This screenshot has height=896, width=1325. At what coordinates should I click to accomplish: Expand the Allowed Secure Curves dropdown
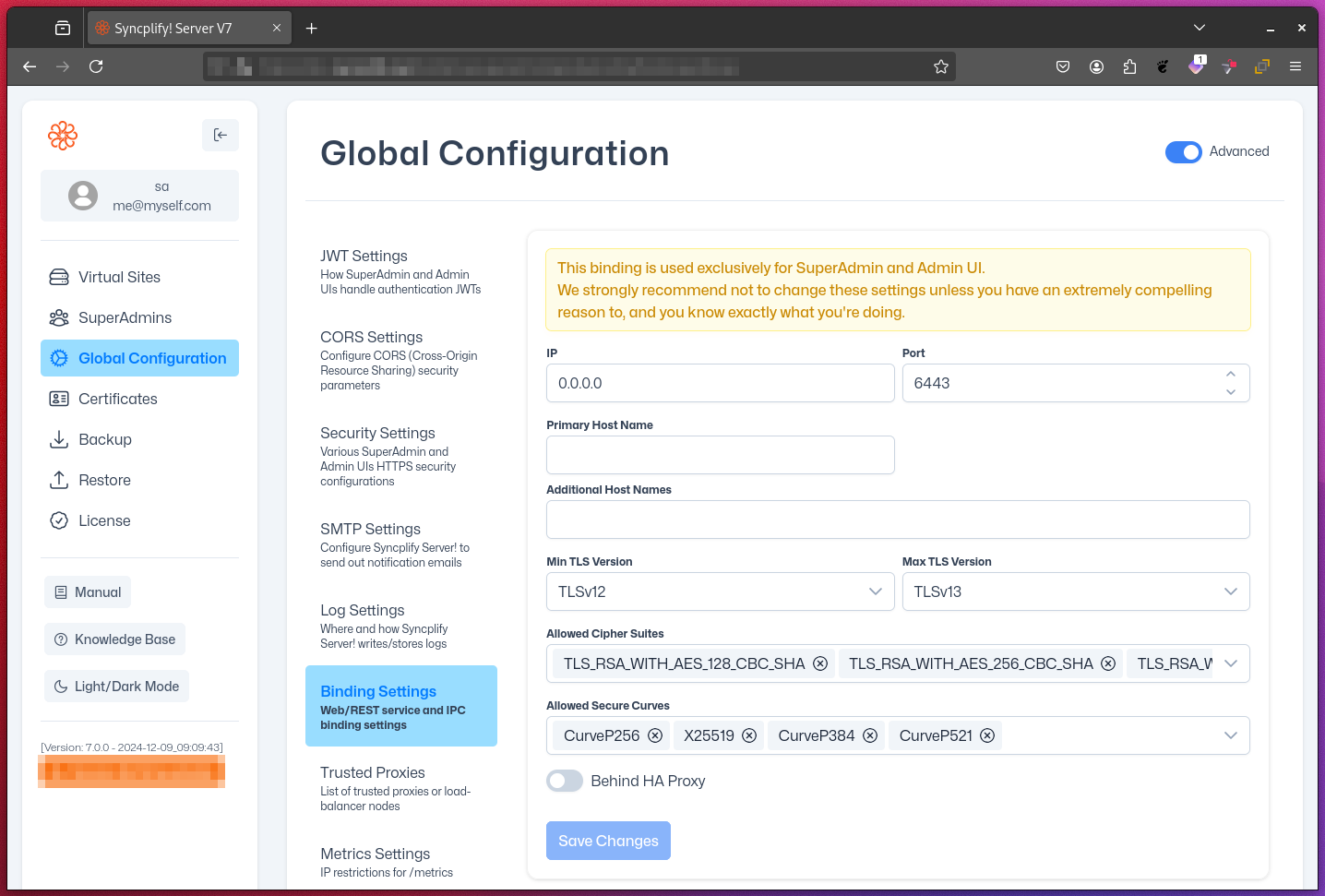point(1230,735)
